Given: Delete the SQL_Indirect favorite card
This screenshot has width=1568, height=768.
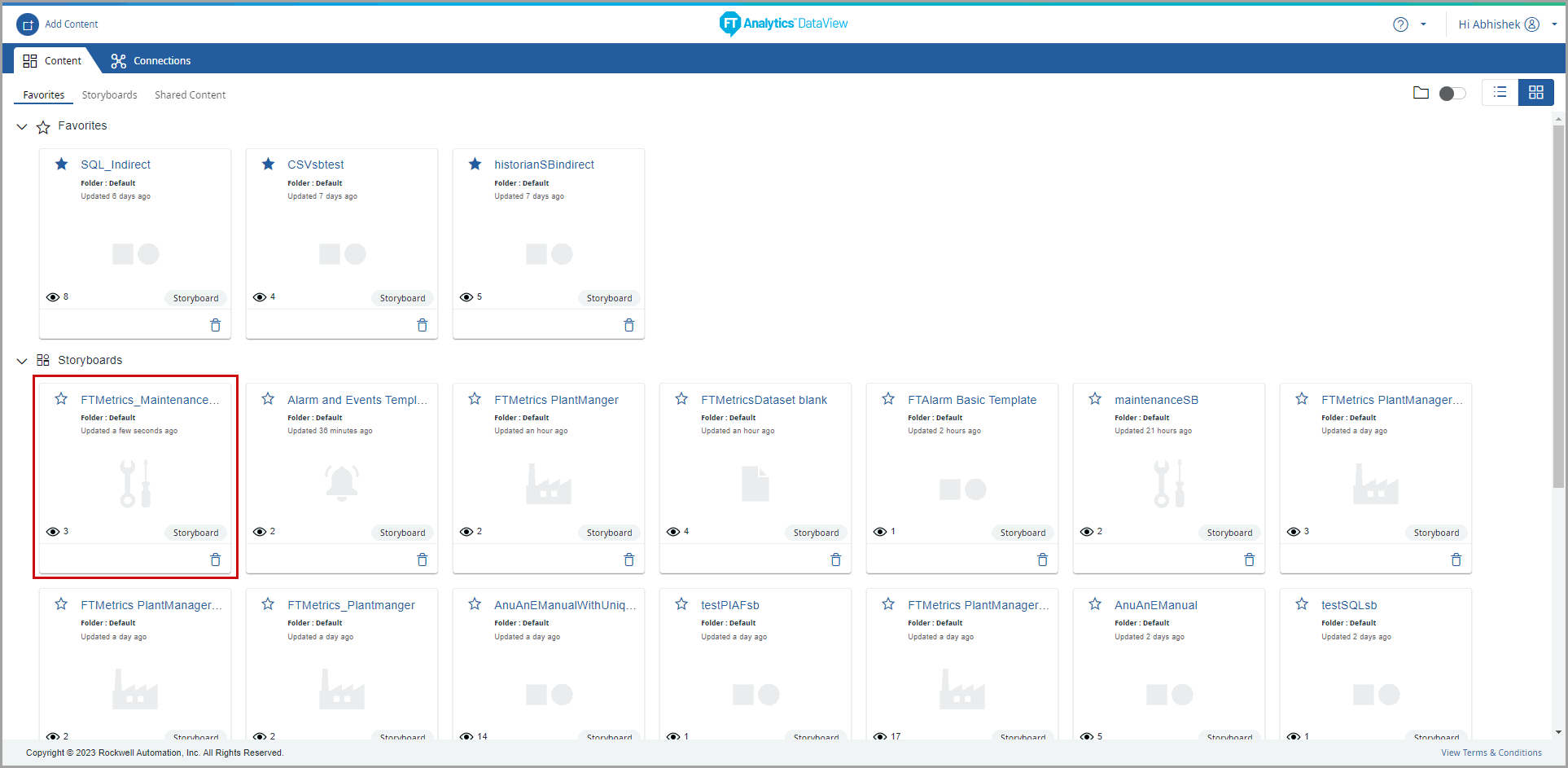Looking at the screenshot, I should click(x=216, y=325).
